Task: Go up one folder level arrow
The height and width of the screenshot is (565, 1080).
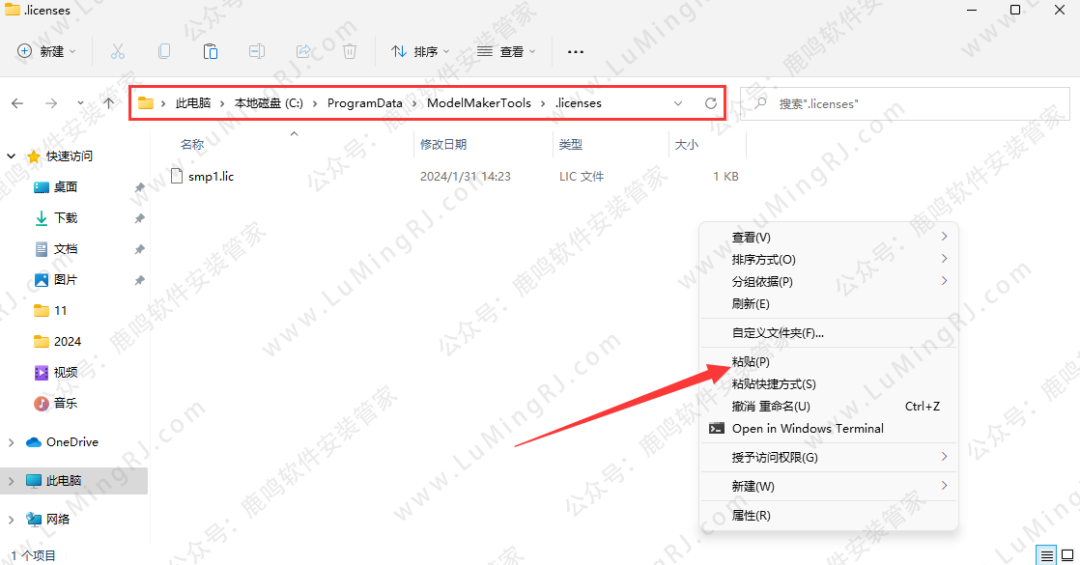Action: (x=108, y=103)
